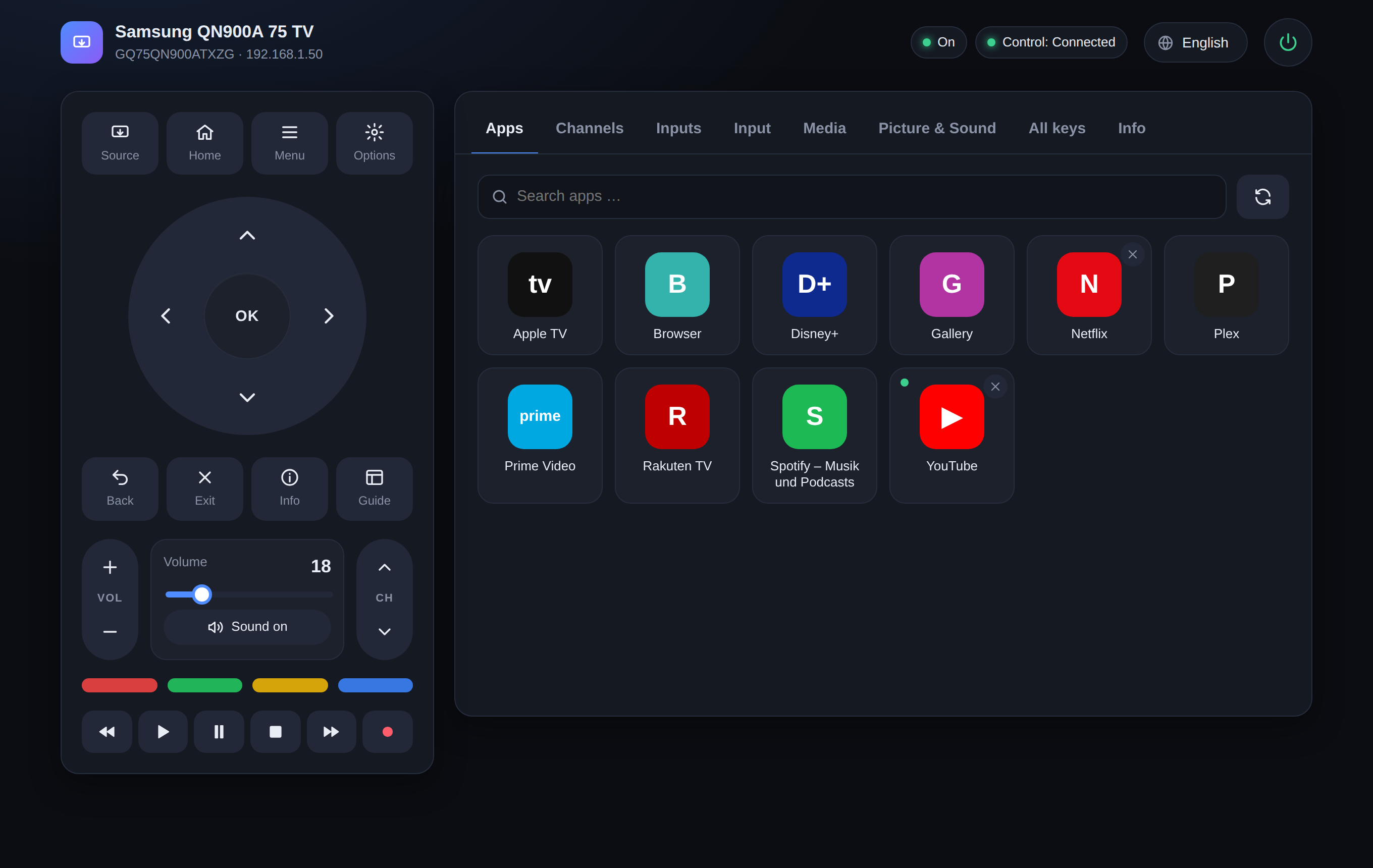Launch the Disney+ app

point(814,295)
